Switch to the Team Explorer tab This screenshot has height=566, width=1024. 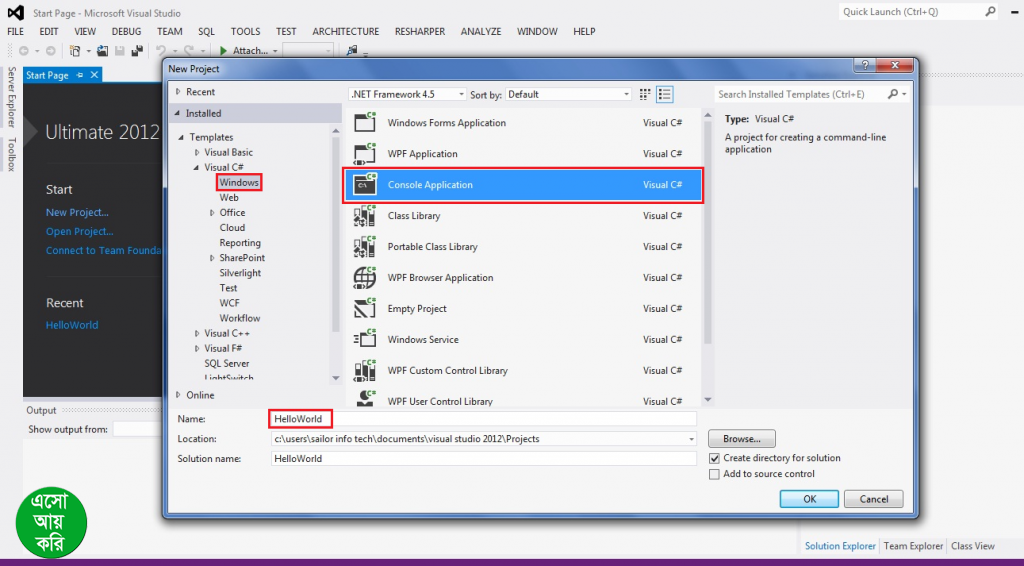point(912,546)
